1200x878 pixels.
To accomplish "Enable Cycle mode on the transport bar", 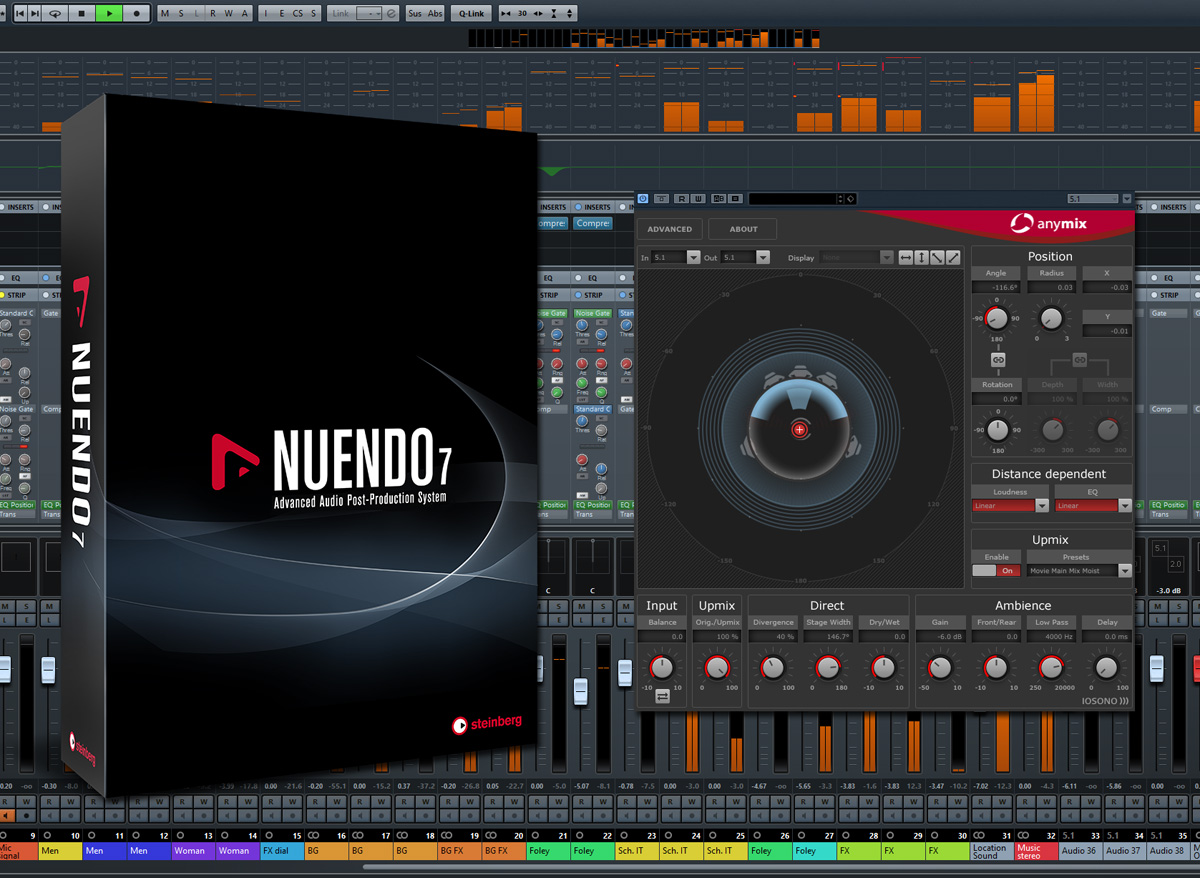I will [54, 13].
